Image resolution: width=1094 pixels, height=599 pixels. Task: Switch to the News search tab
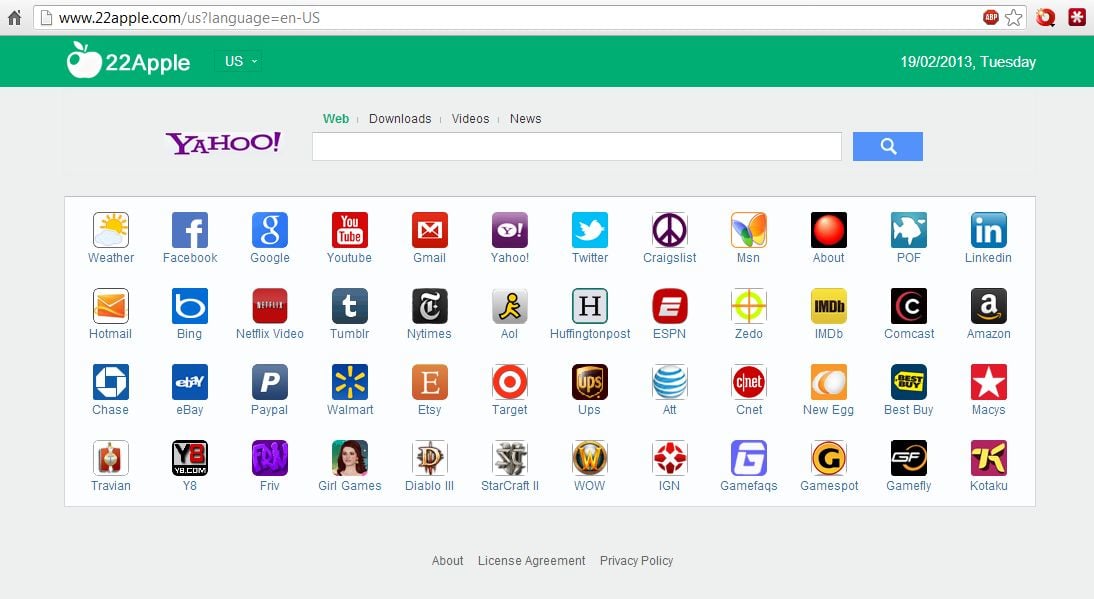click(x=525, y=119)
